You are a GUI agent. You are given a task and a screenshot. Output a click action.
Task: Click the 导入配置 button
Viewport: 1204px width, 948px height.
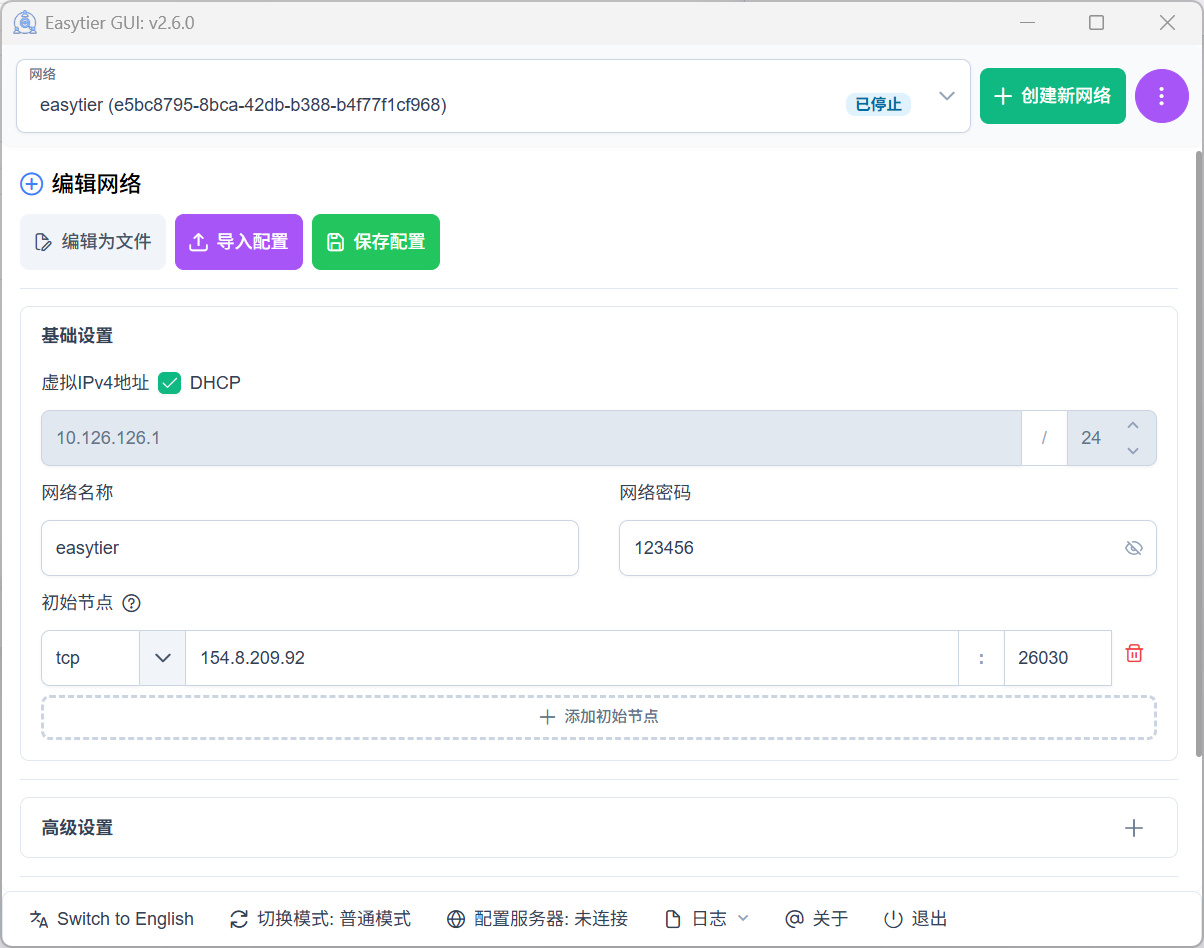click(239, 242)
